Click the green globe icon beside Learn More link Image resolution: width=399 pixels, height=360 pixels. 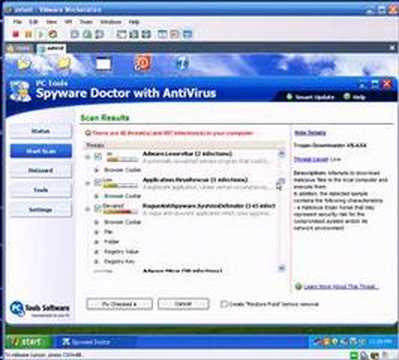(298, 286)
